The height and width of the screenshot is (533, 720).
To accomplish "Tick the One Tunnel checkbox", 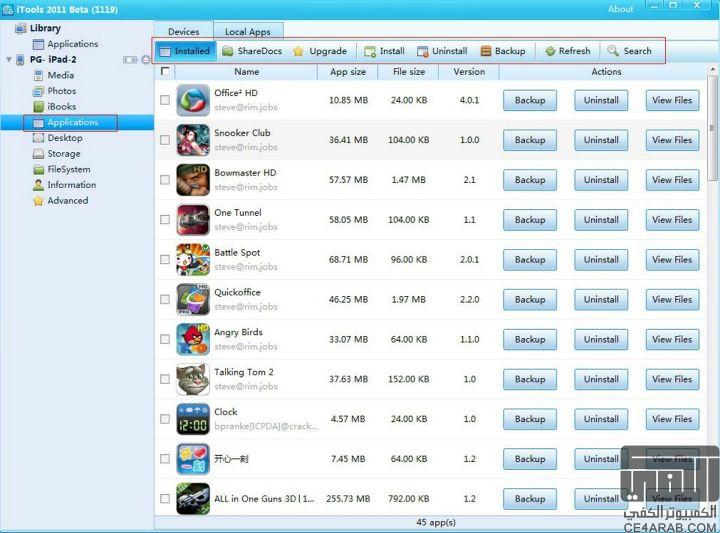I will coord(165,220).
